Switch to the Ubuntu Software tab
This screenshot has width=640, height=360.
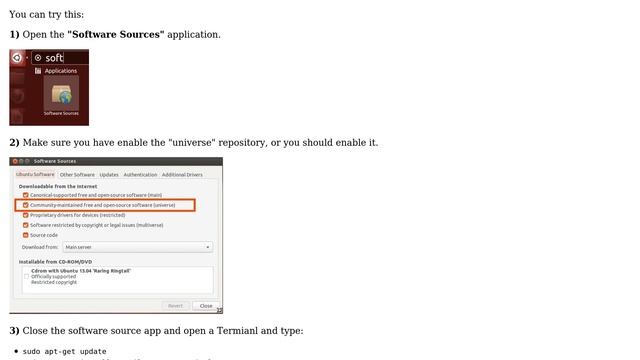click(x=35, y=174)
